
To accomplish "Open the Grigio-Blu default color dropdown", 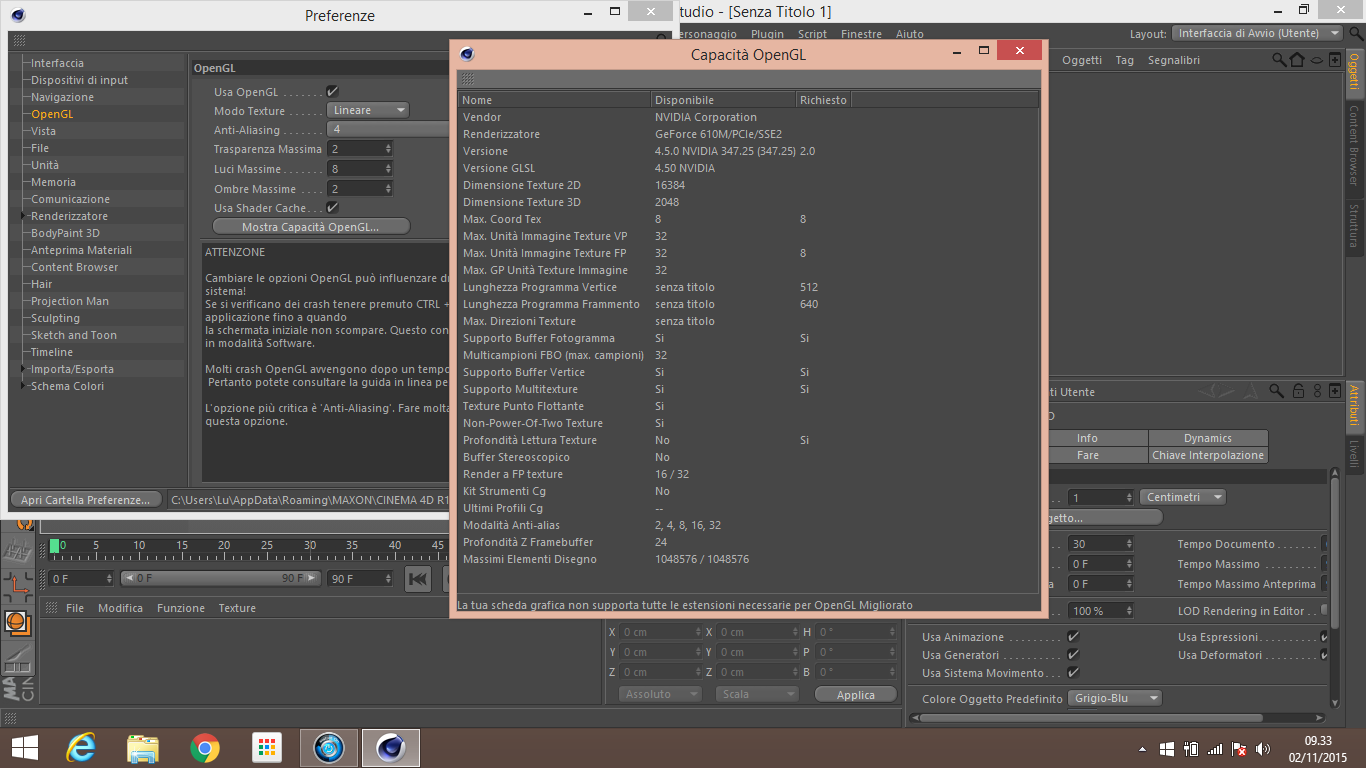I will coord(1116,698).
